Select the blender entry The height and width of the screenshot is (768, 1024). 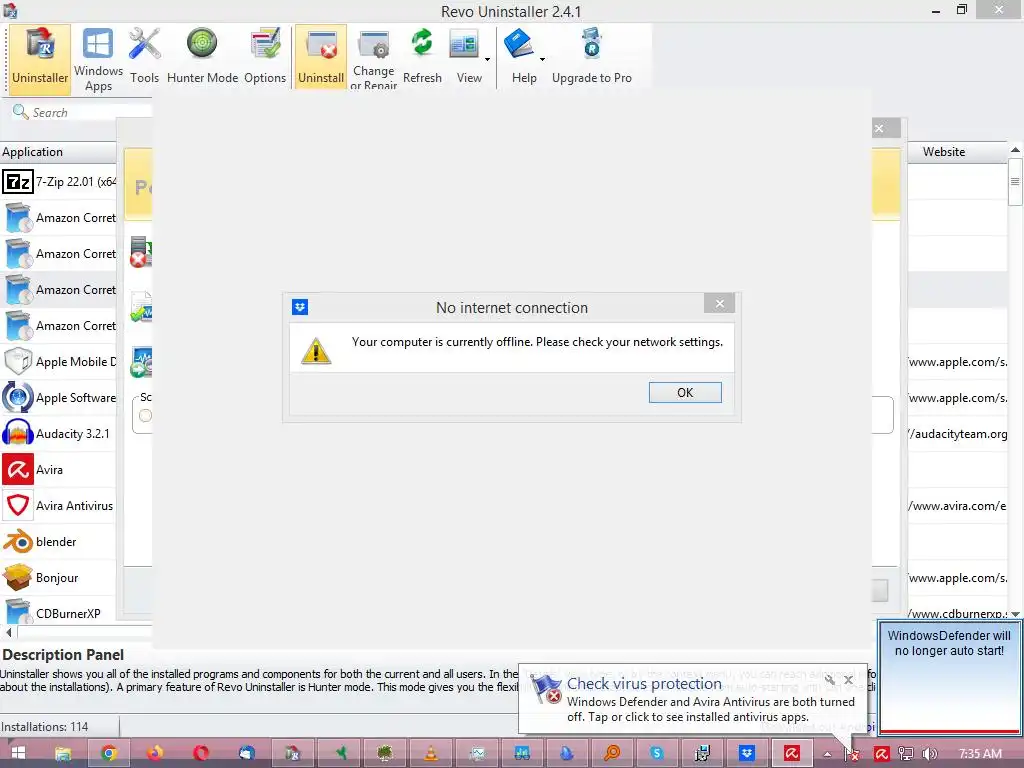(x=59, y=541)
